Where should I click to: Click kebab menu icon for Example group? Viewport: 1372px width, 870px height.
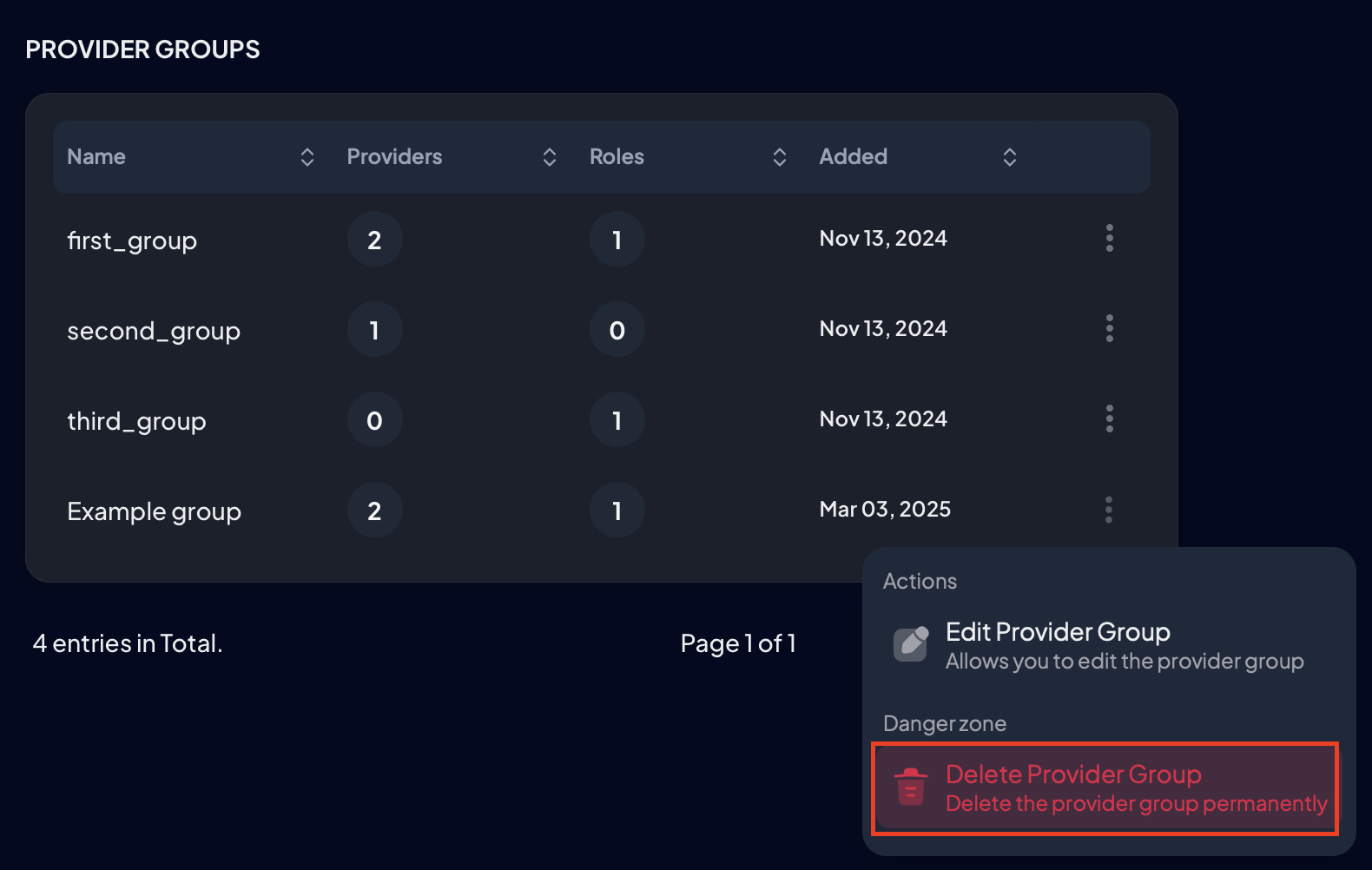pyautogui.click(x=1109, y=510)
